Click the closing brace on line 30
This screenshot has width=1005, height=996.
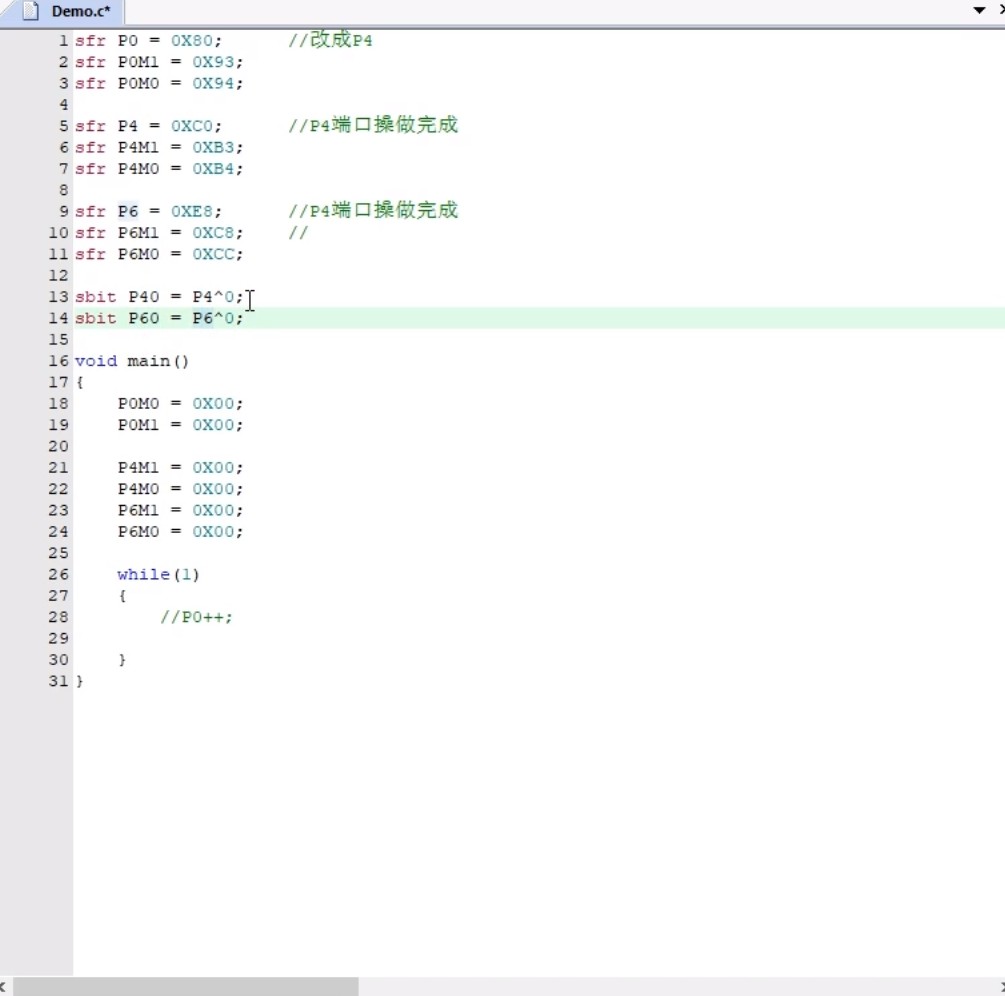pos(122,660)
